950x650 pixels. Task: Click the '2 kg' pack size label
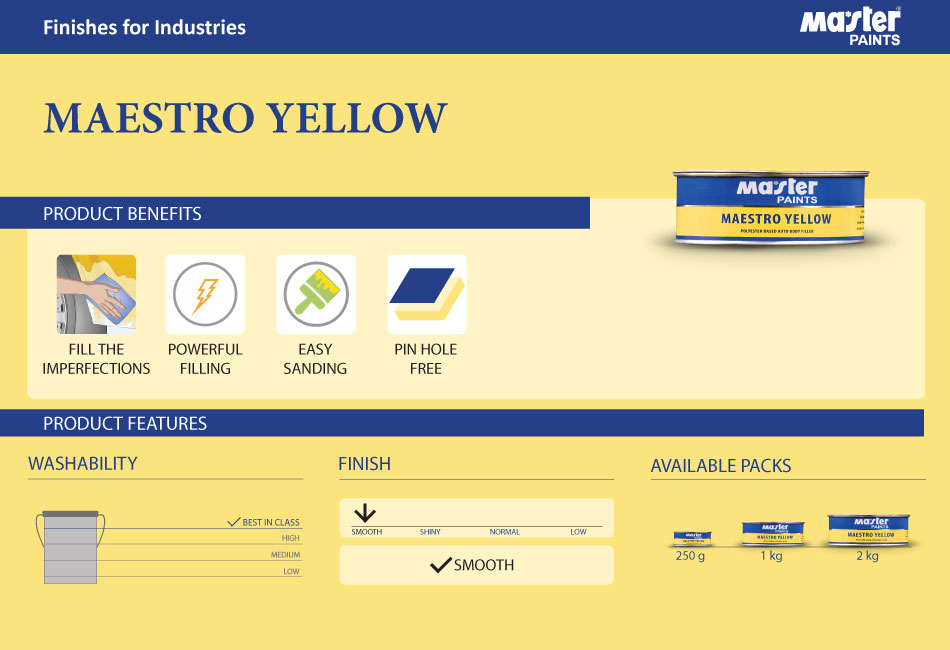pos(867,555)
